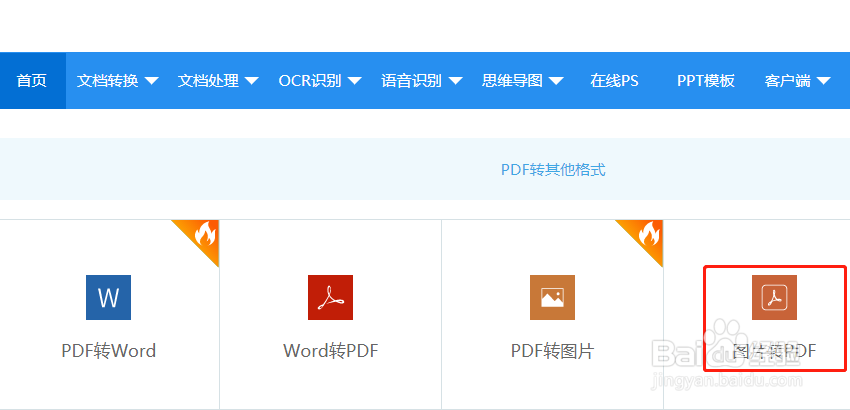Image resolution: width=850 pixels, height=410 pixels.
Task: Open 在线PS from navigation bar
Action: click(x=614, y=81)
